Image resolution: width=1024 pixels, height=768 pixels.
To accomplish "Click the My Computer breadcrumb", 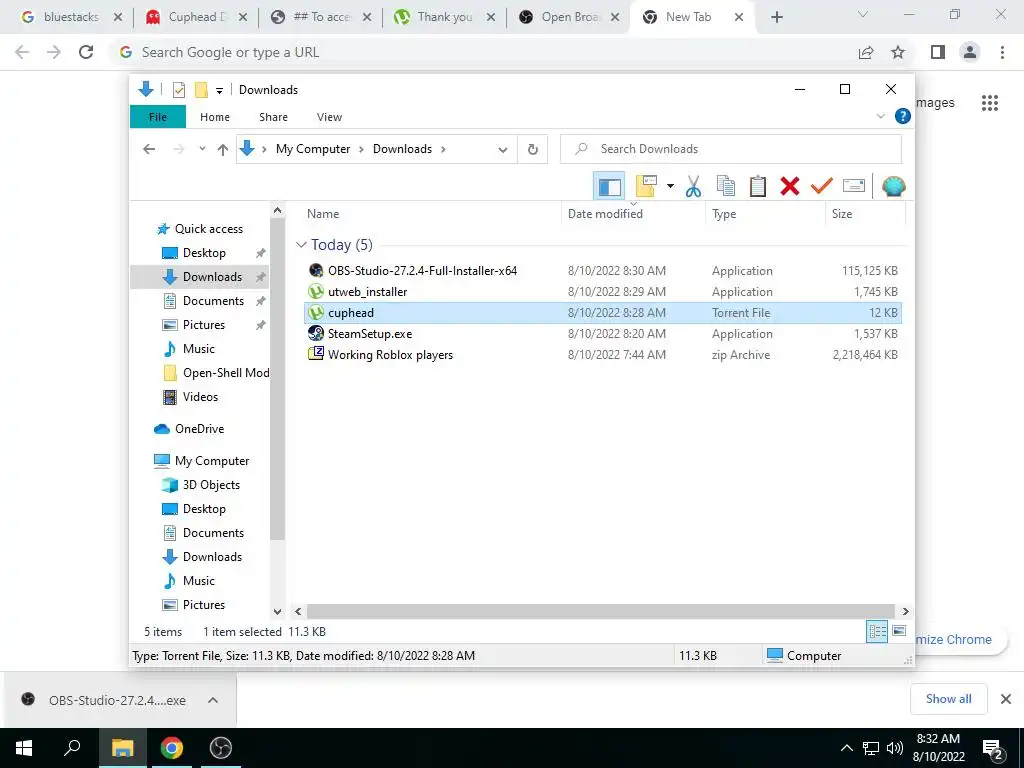I will [313, 149].
